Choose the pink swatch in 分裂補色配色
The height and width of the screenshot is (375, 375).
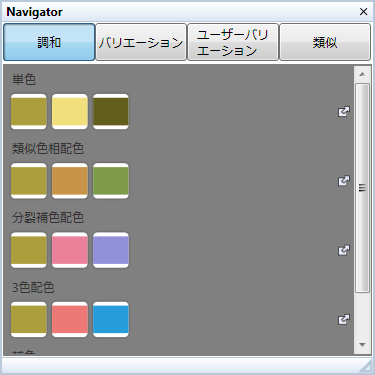[x=70, y=250]
